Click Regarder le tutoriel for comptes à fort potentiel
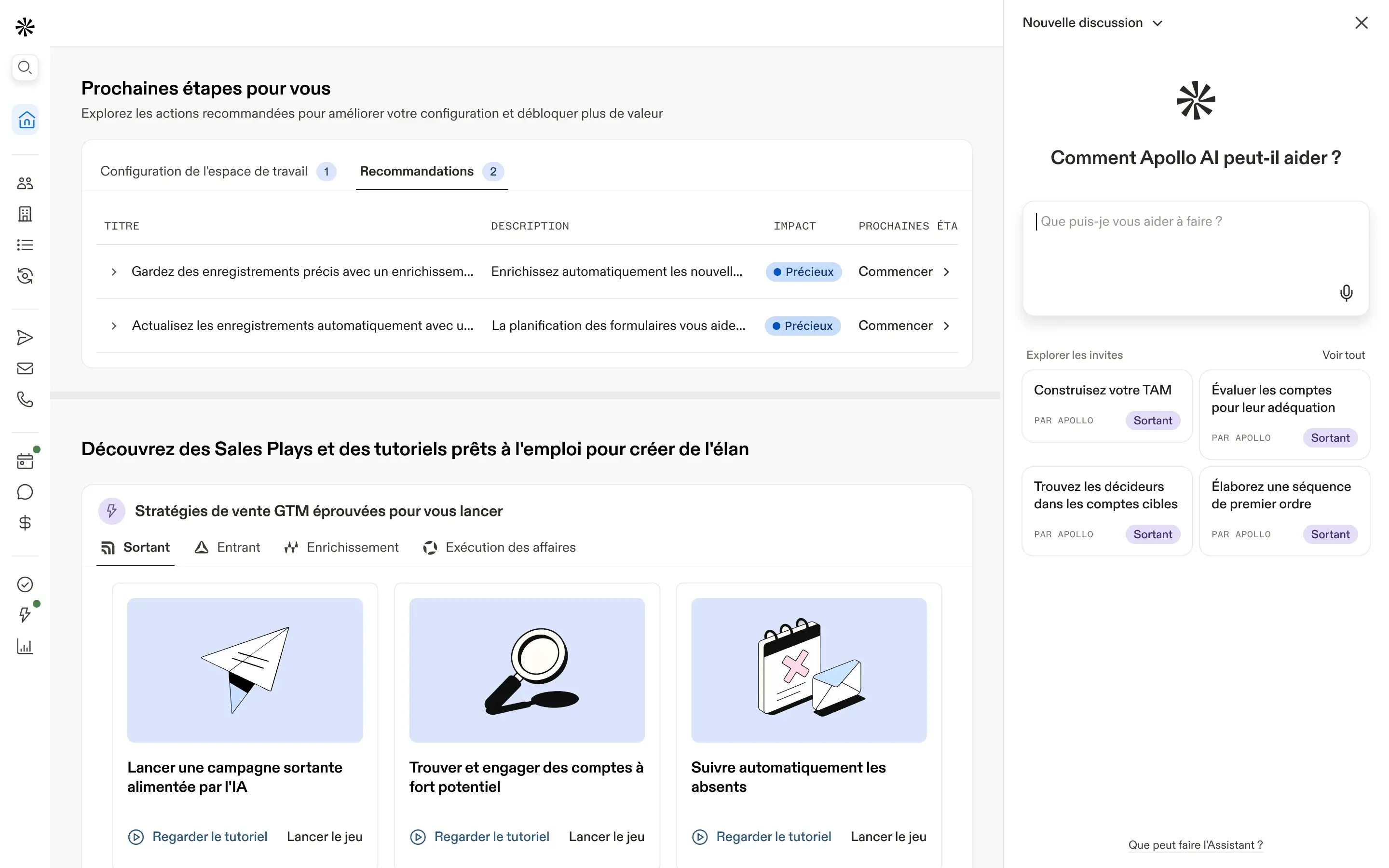This screenshot has width=1389, height=868. tap(479, 837)
